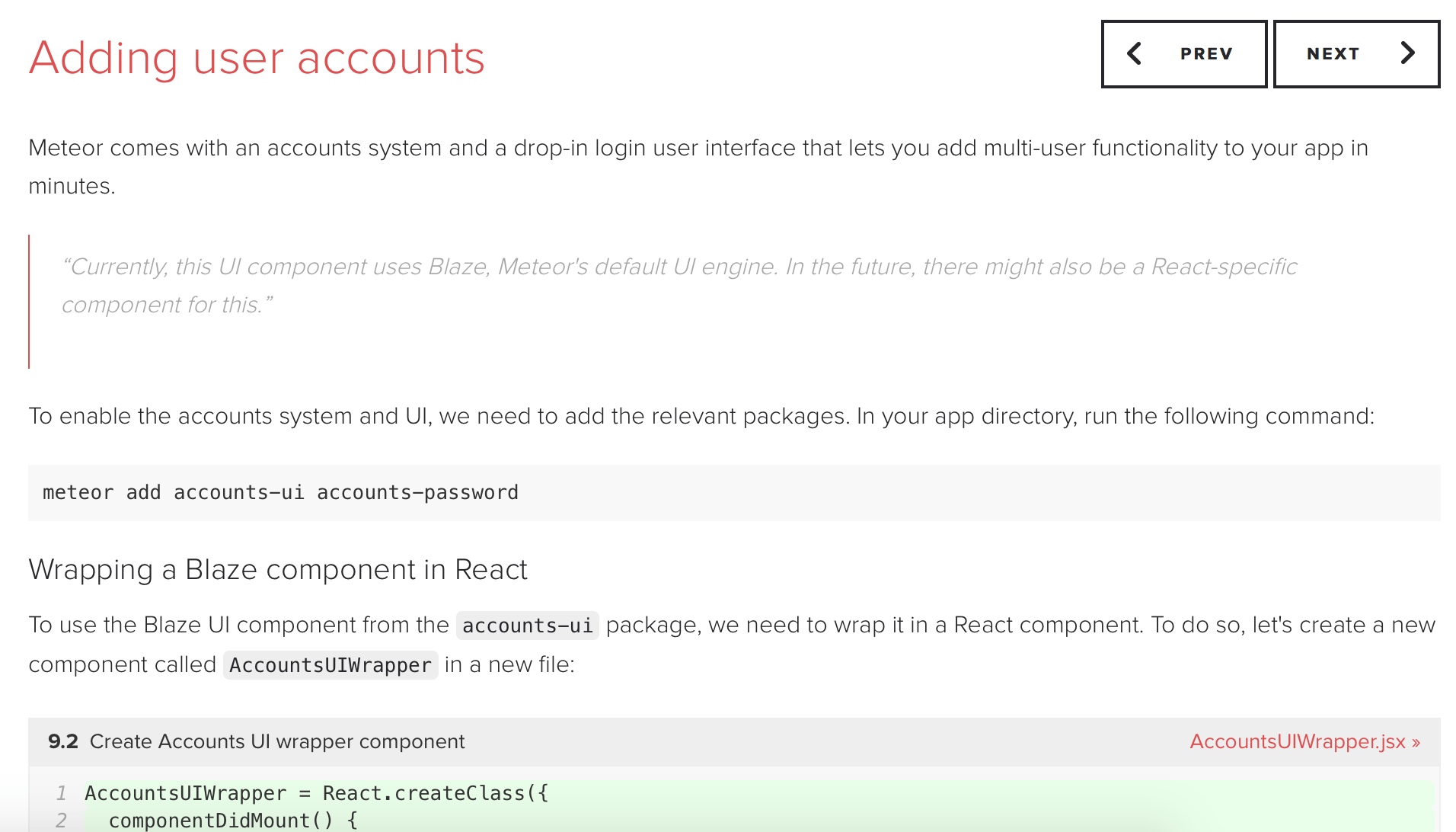Click the step number 9.2 label

pos(62,741)
